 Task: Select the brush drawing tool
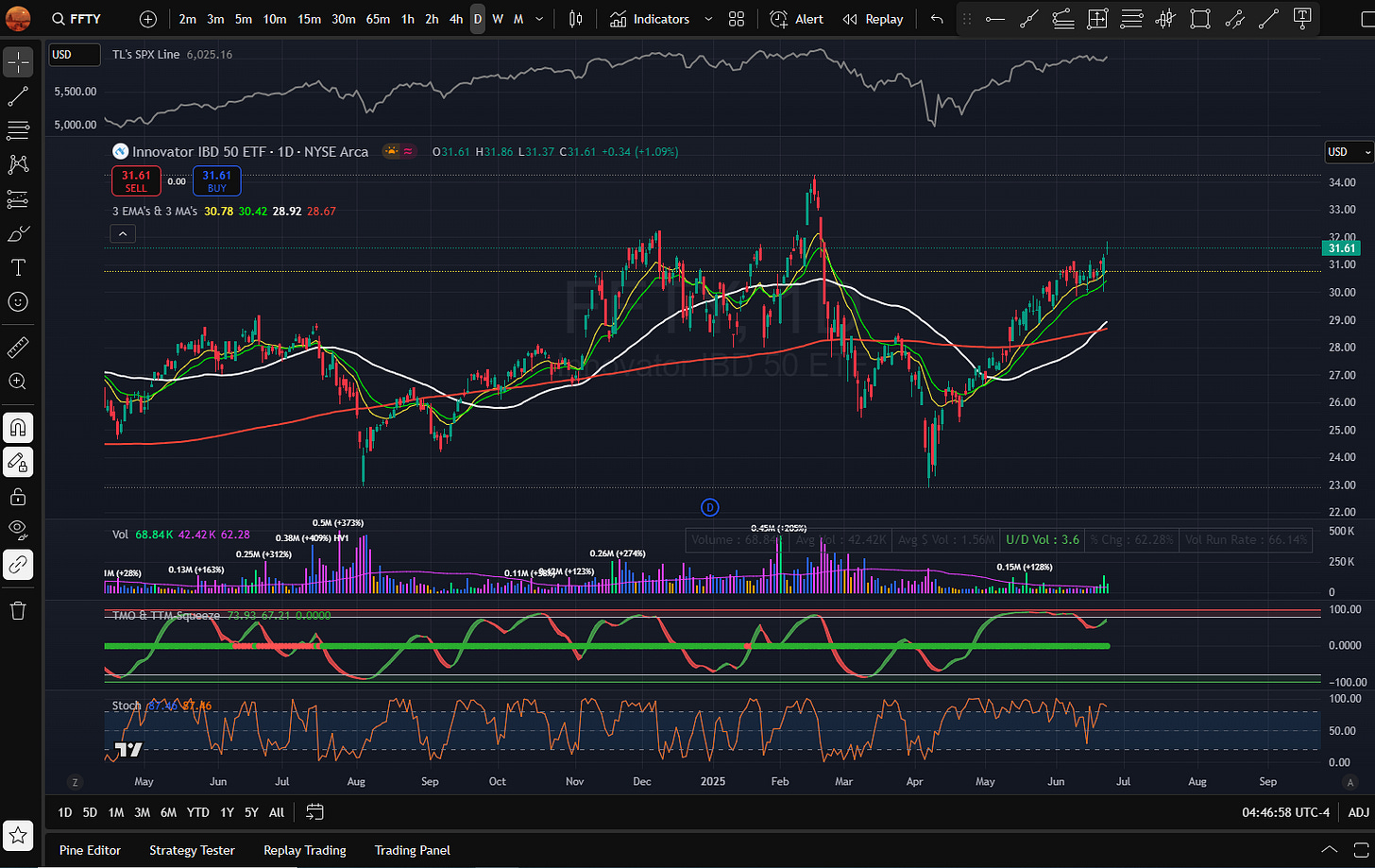pyautogui.click(x=18, y=233)
